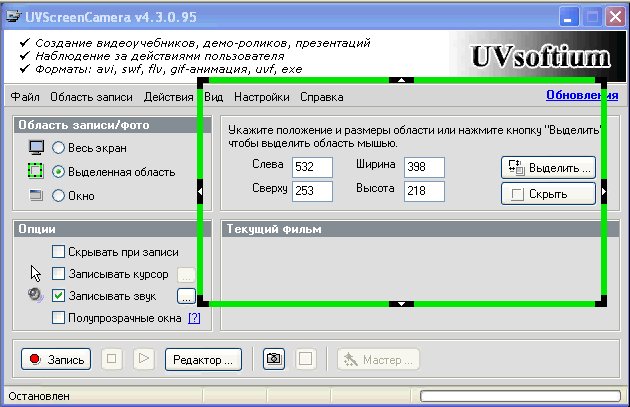Screen dimensions: 630x407
Task: Click the Высота input field
Action: coord(424,191)
